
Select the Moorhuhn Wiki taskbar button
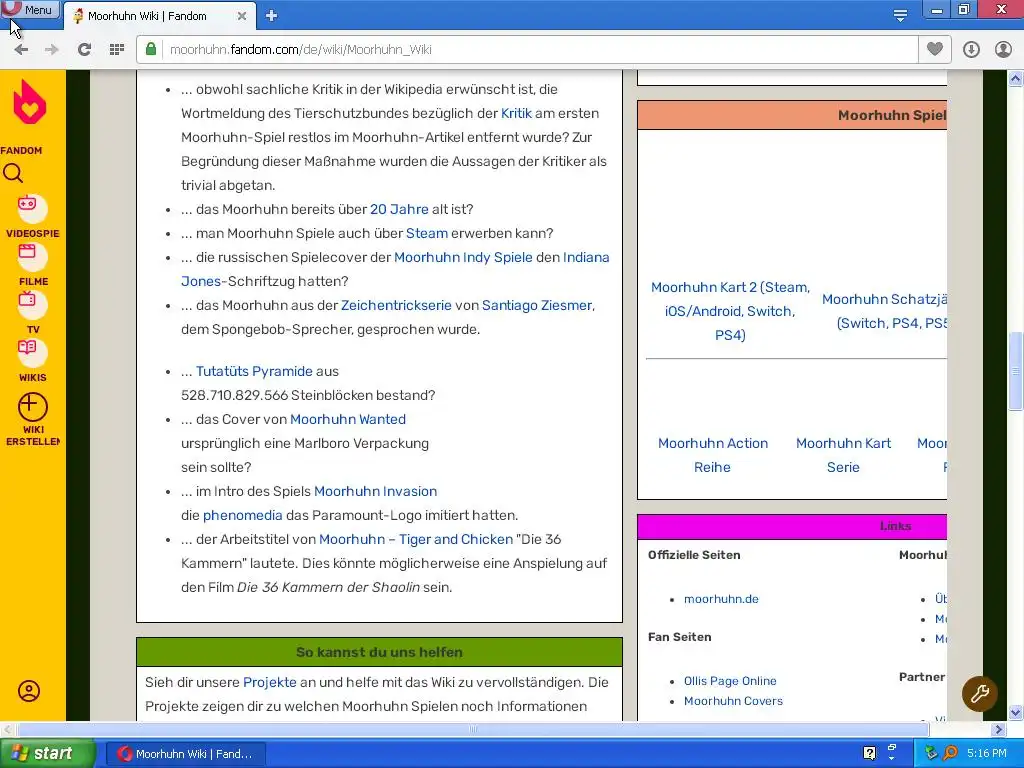point(185,754)
